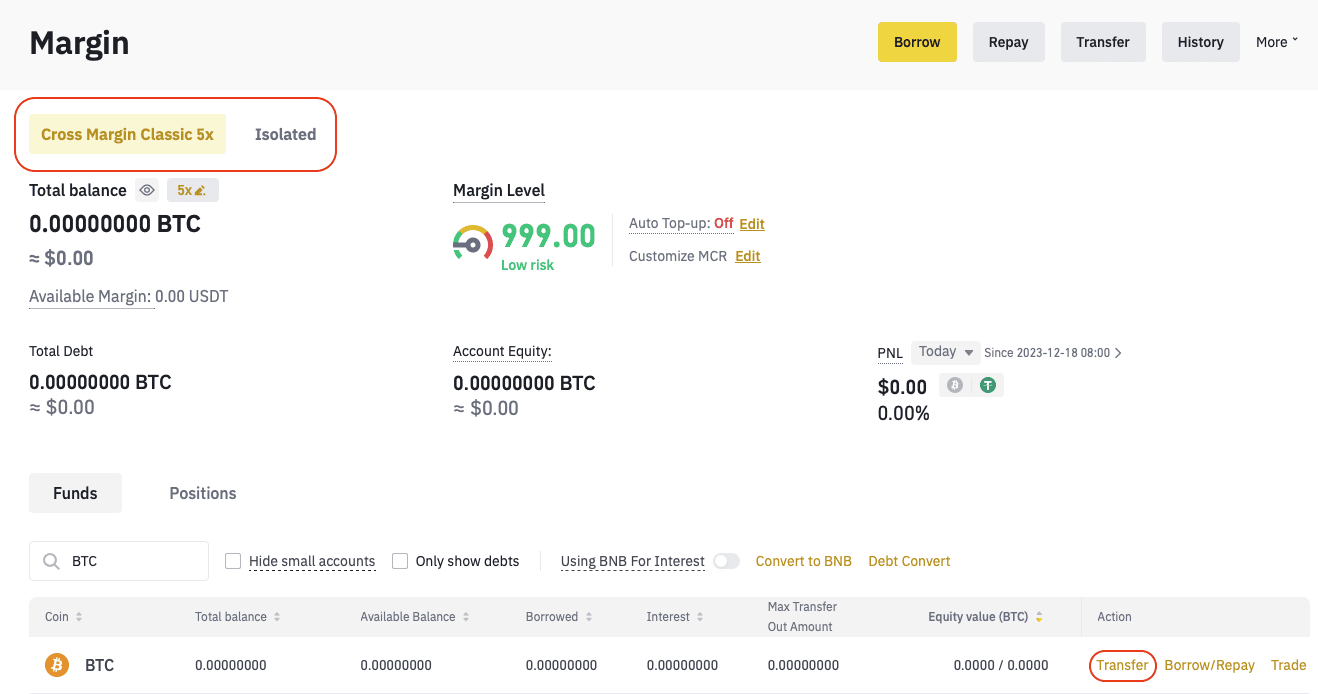Switch PNL display to the Tether icon
Viewport: 1318px width, 694px height.
(988, 385)
